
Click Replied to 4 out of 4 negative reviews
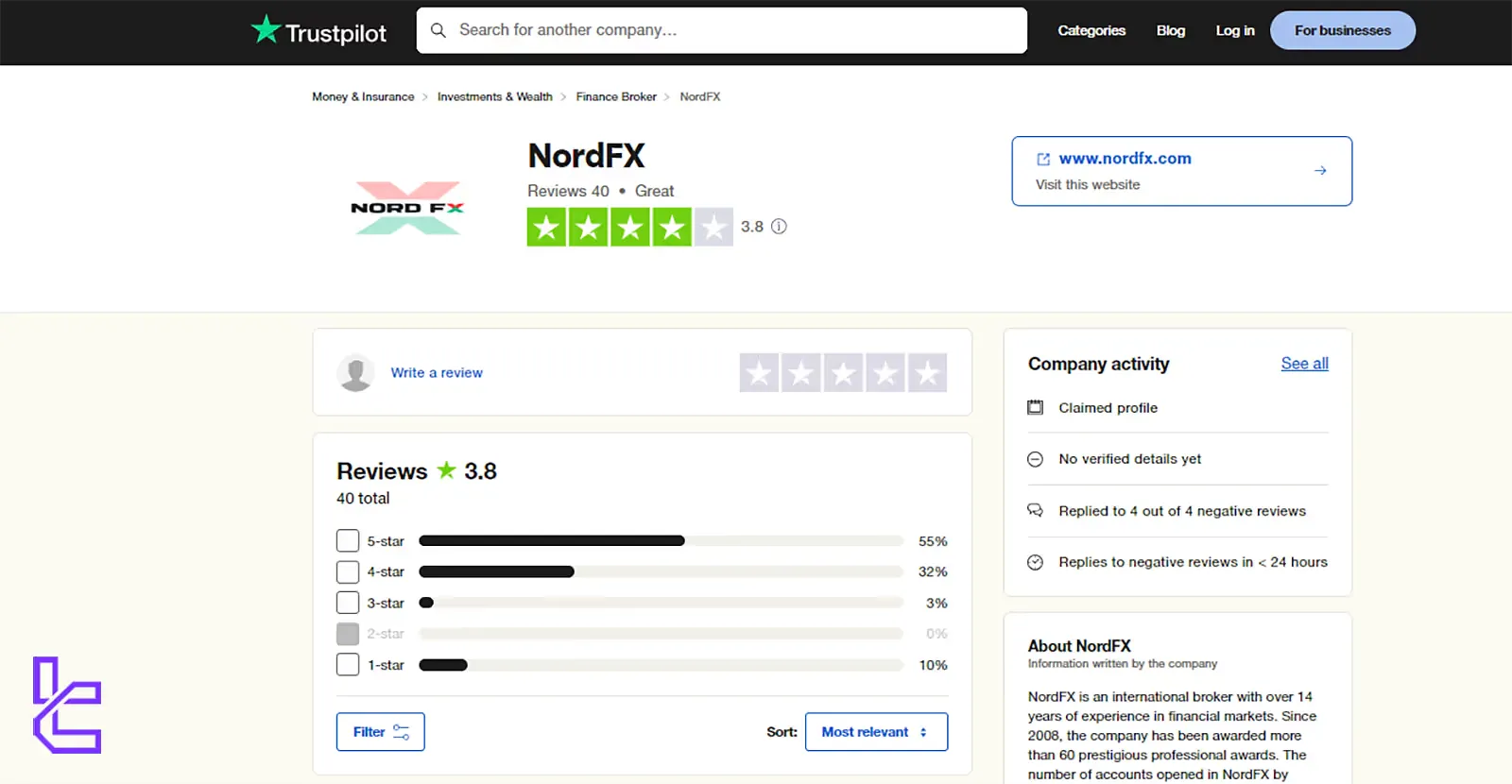coord(1182,511)
